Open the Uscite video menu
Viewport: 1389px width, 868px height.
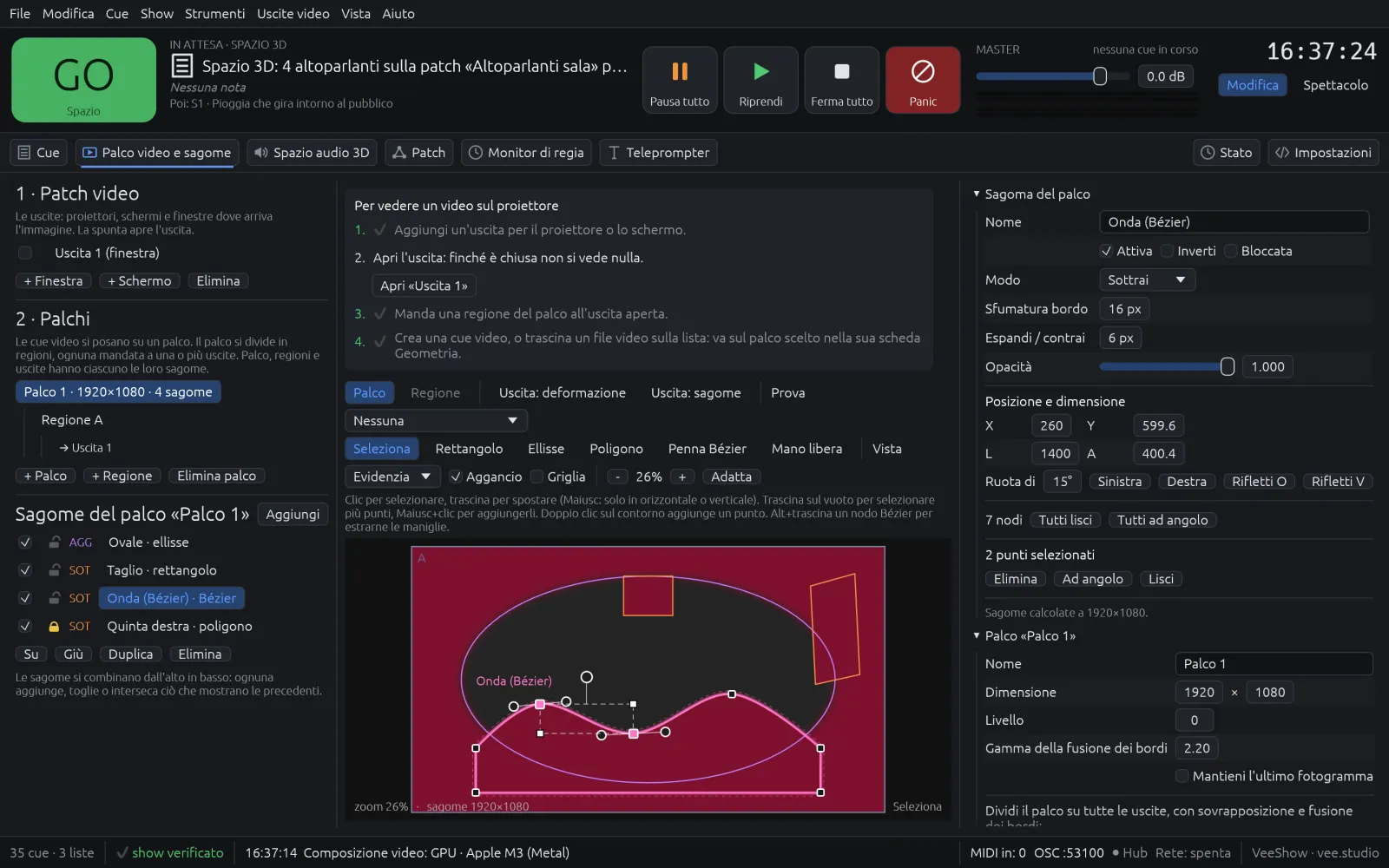click(293, 13)
